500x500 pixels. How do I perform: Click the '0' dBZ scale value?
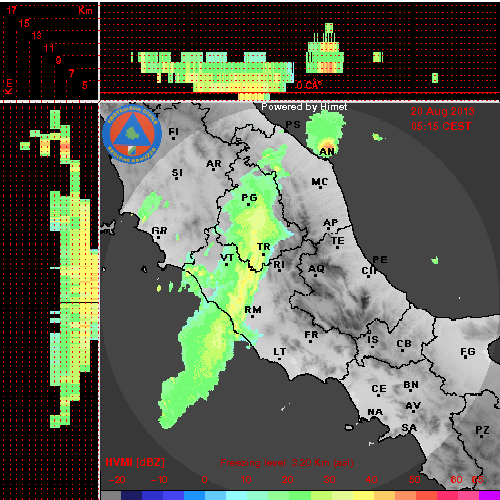point(204,480)
